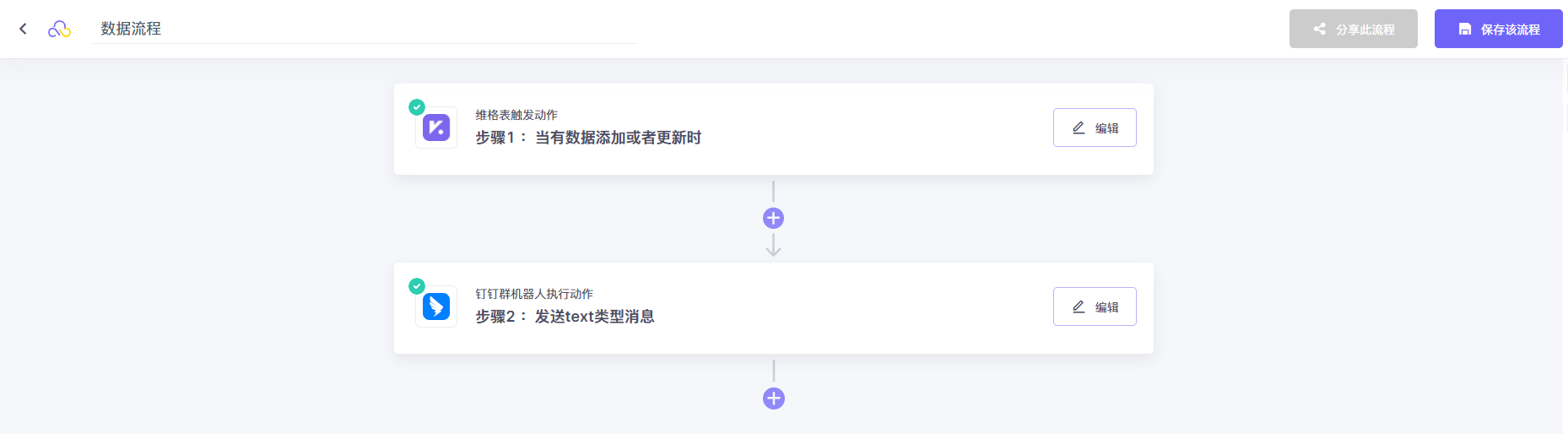Edit step 2 钉钉群机器人 action

click(1095, 307)
